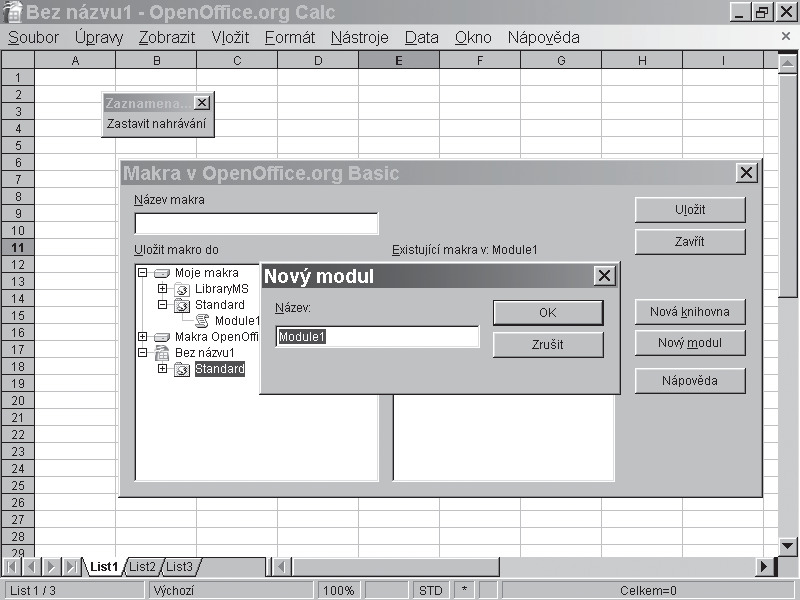Click horizontal scrollbar left arrow
Viewport: 800px width, 600px height.
tap(282, 566)
